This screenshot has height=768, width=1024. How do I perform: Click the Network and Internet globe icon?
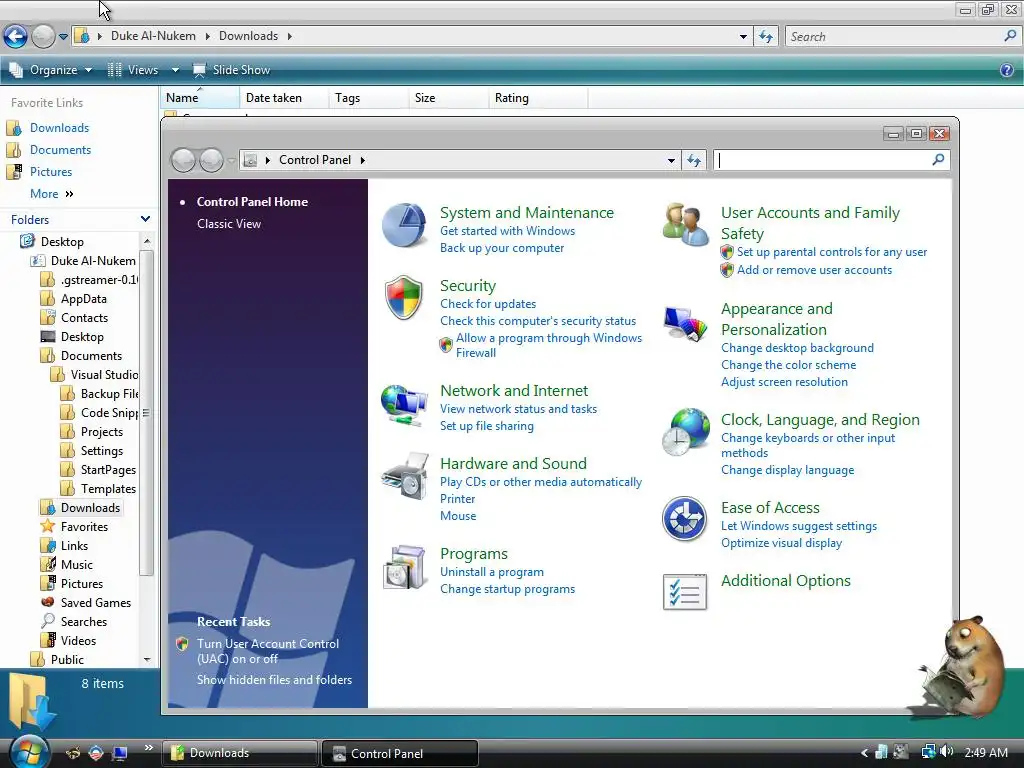pos(404,405)
